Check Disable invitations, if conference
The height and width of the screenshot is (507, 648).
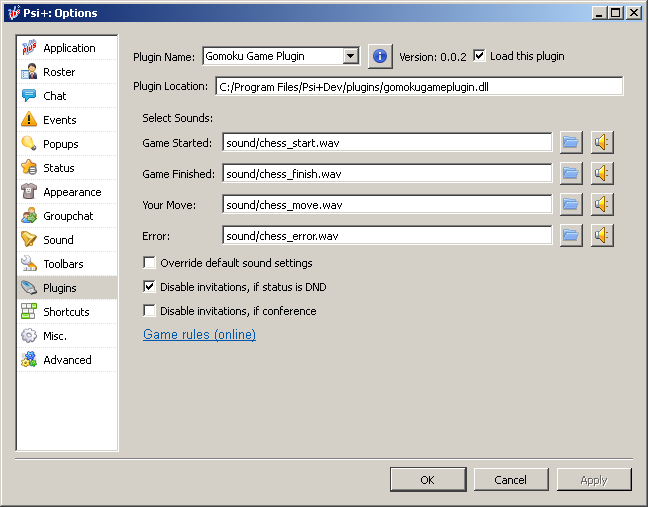point(150,311)
